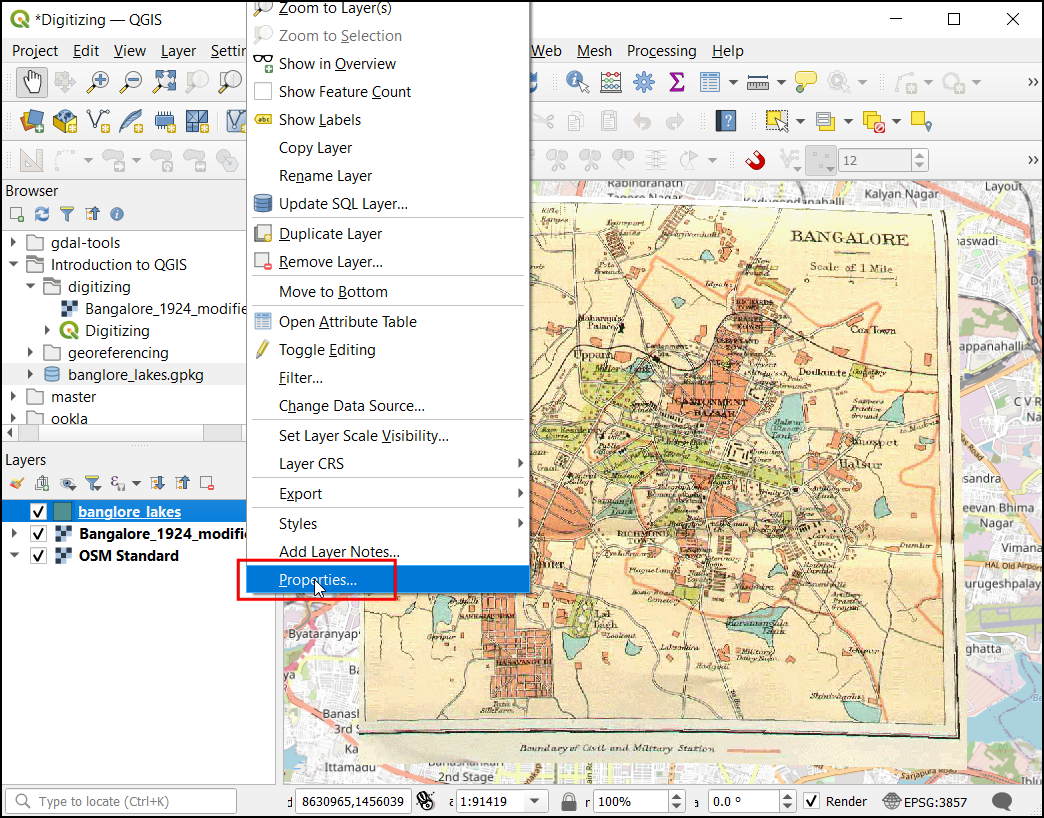Select the Pan Map hand tool
Screen dimensions: 1044x818
pyautogui.click(x=32, y=83)
